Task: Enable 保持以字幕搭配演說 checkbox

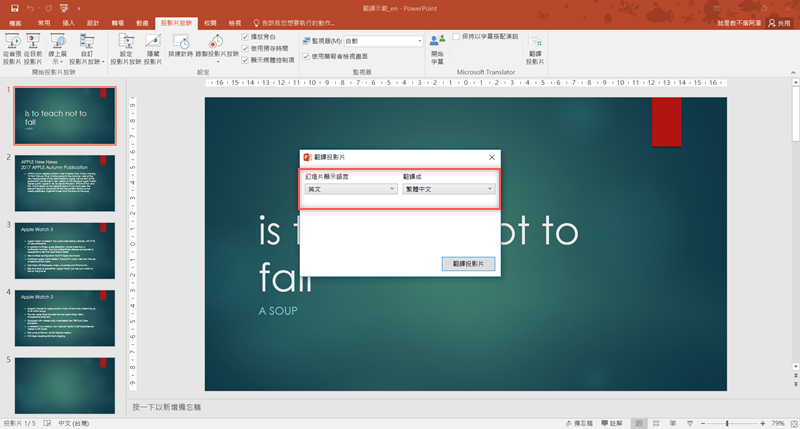Action: pyautogui.click(x=457, y=36)
